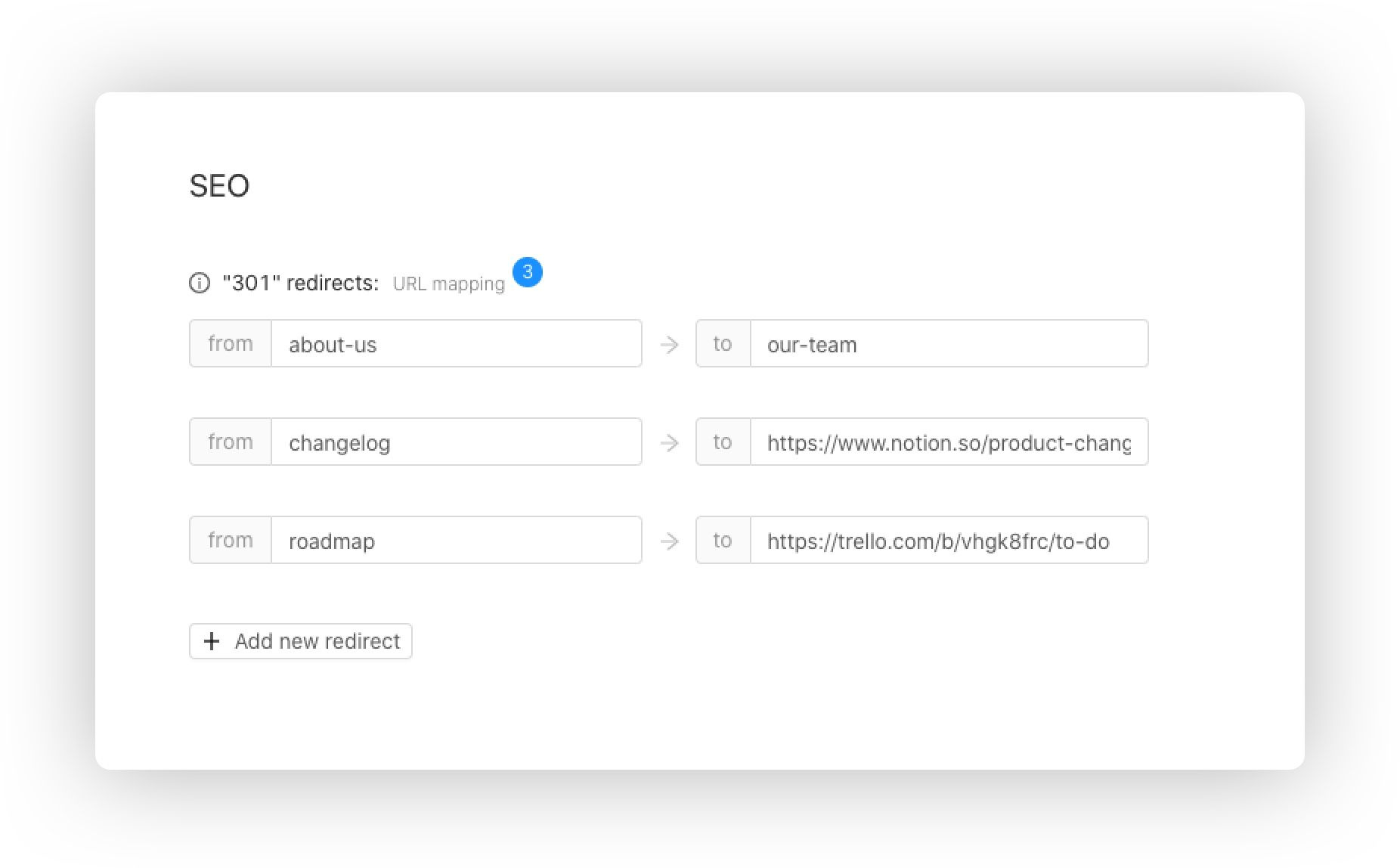Viewport: 1400px width, 868px height.
Task: Focus the trello.com destination URL field
Action: (949, 541)
